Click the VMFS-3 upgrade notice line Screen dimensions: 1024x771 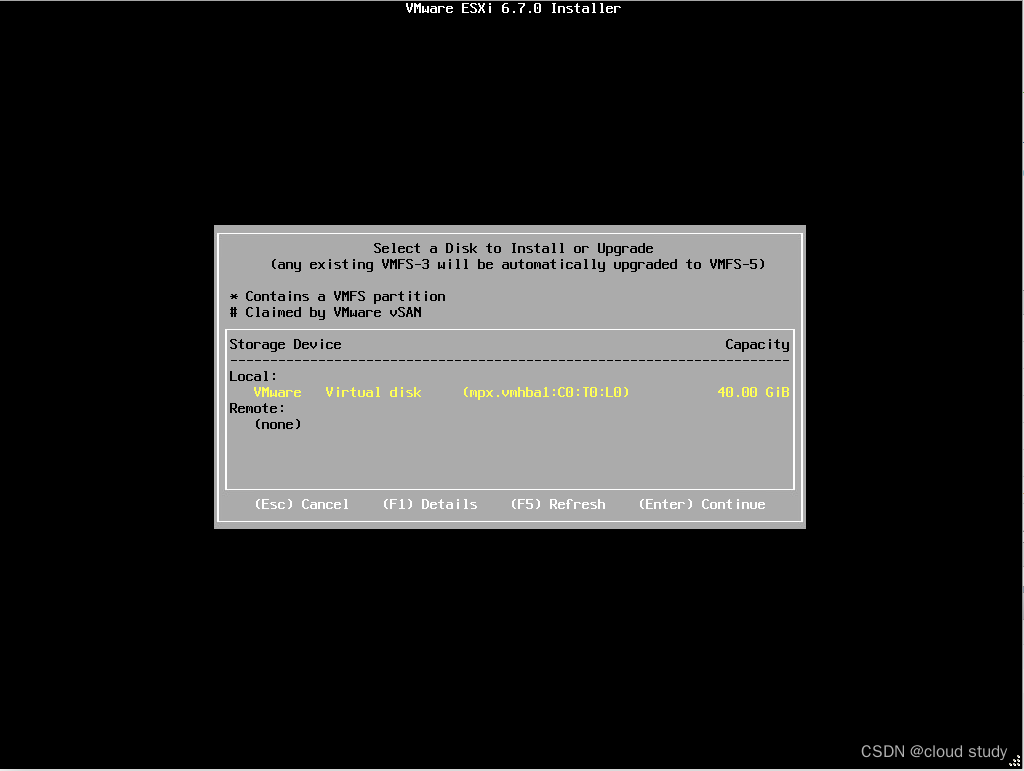(x=518, y=264)
